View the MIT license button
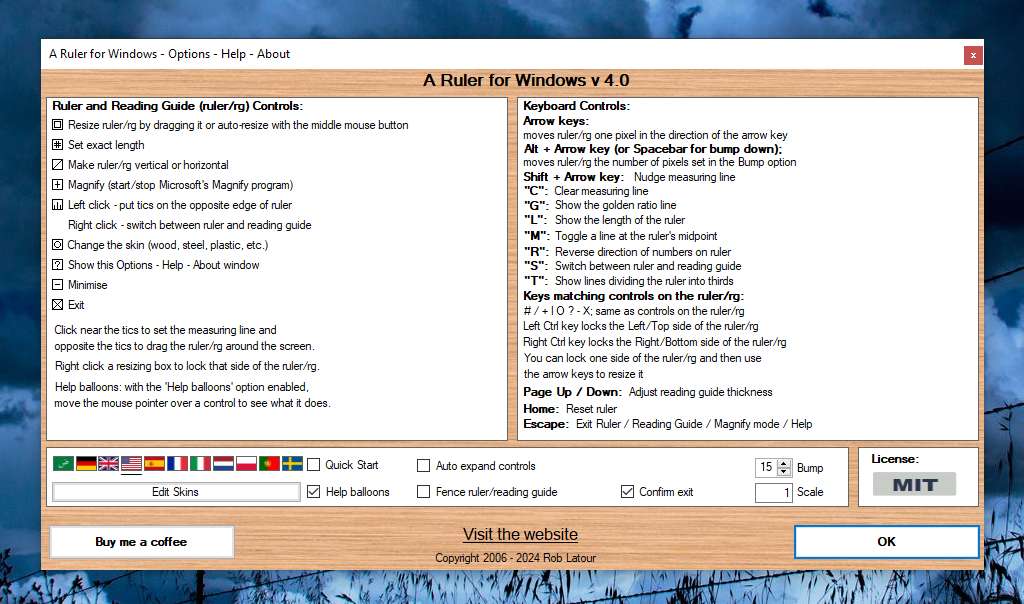1024x604 pixels. tap(914, 485)
